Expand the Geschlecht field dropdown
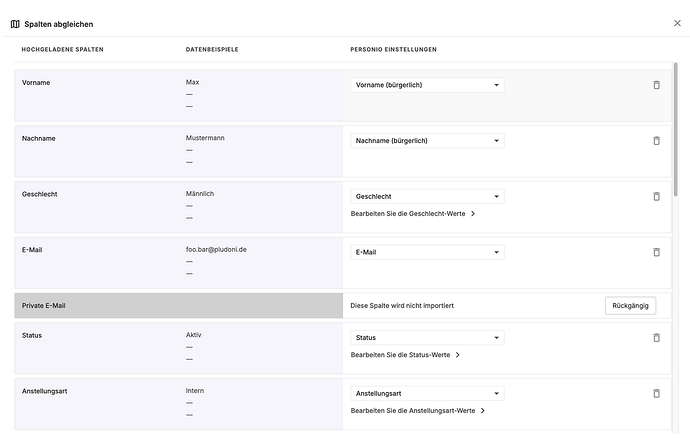 coord(427,196)
